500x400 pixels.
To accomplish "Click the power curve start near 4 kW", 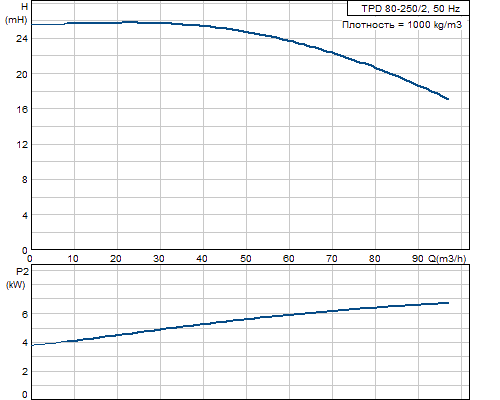I will (x=32, y=345).
